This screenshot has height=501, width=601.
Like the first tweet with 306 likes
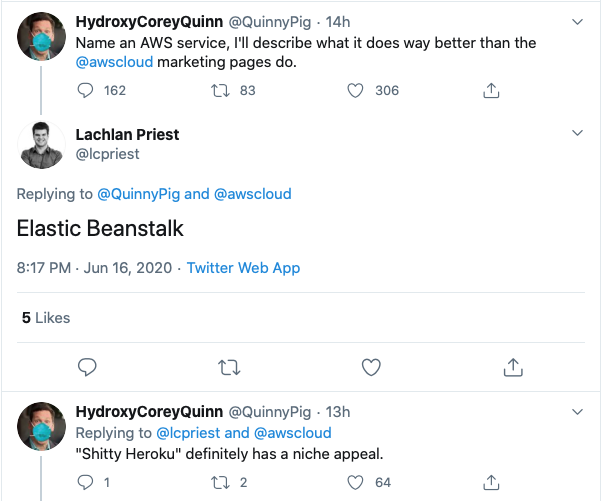pyautogui.click(x=355, y=91)
